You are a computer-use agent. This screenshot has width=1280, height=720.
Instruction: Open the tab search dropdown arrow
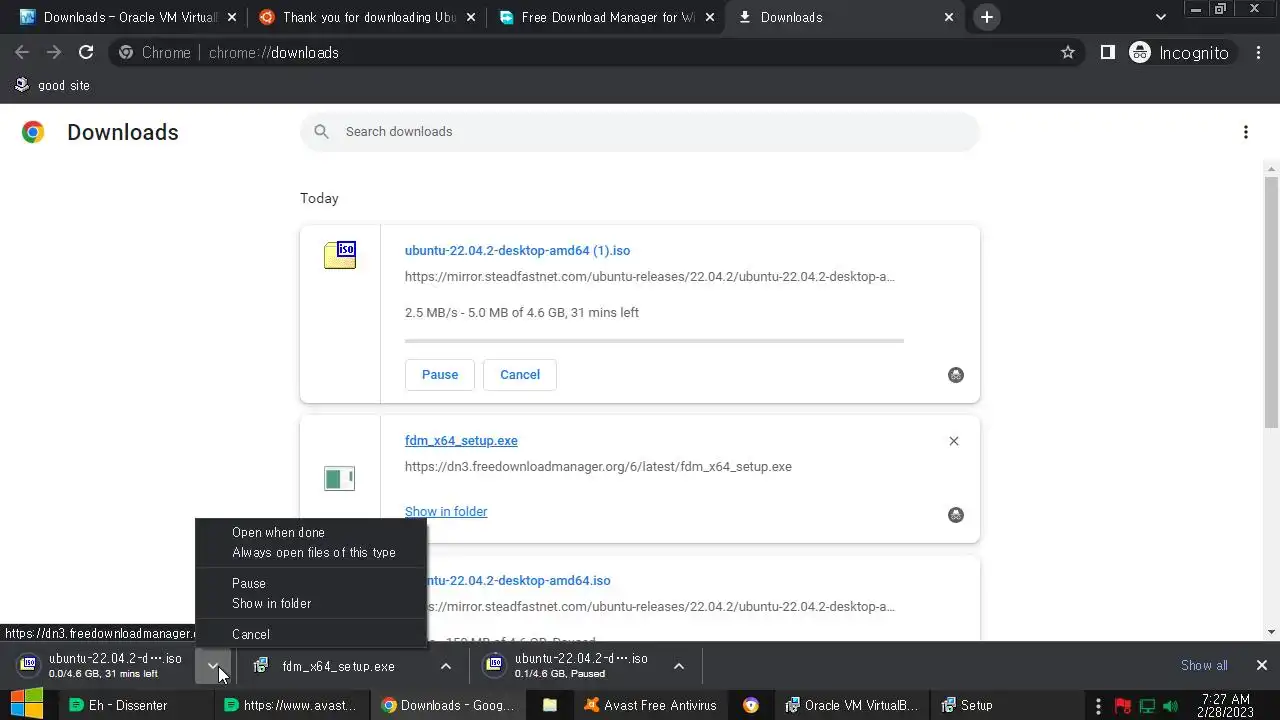point(1160,17)
